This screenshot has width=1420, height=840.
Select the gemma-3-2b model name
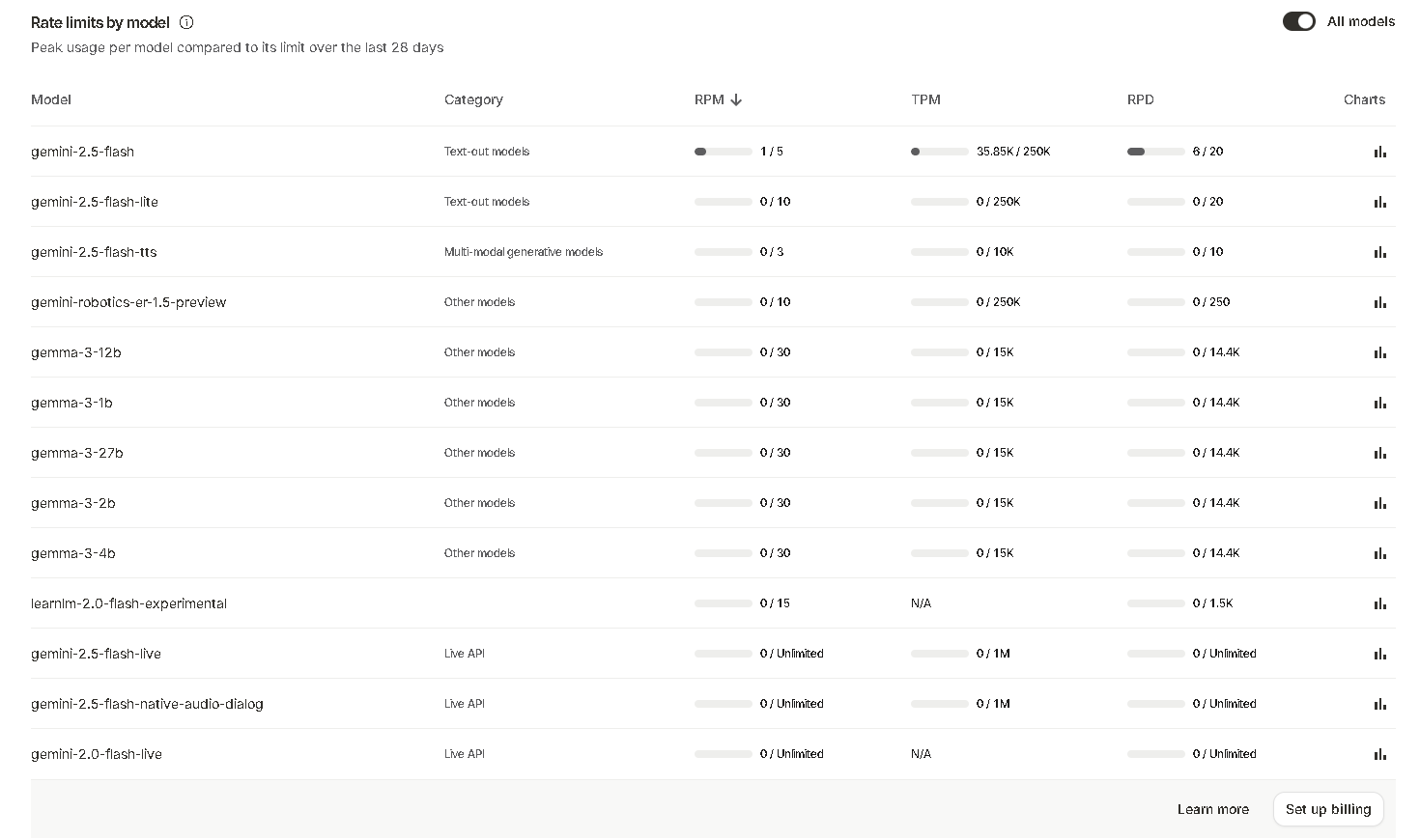pos(73,503)
